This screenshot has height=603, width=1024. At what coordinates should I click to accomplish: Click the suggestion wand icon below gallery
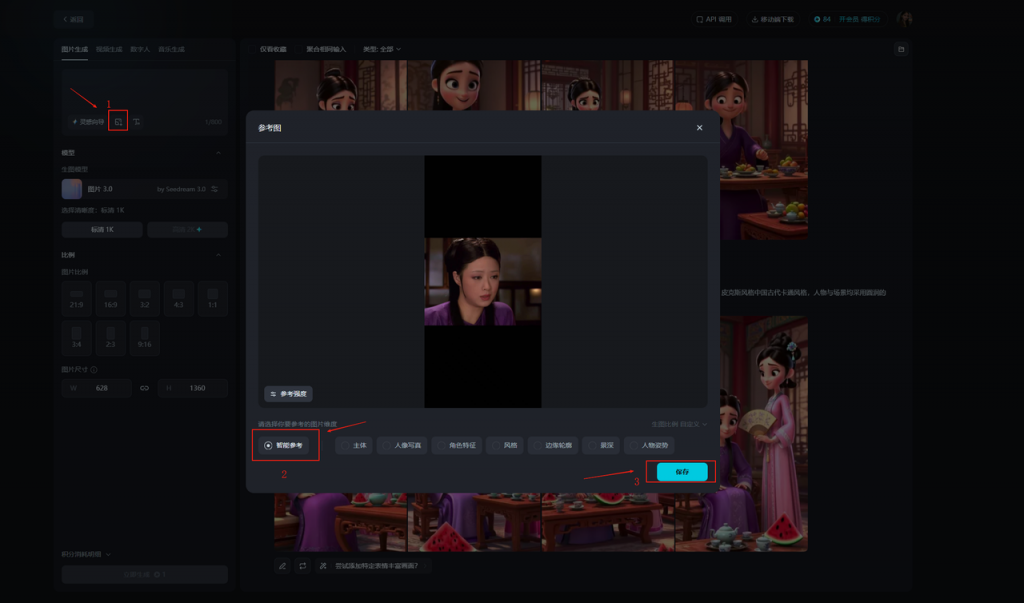coord(323,566)
